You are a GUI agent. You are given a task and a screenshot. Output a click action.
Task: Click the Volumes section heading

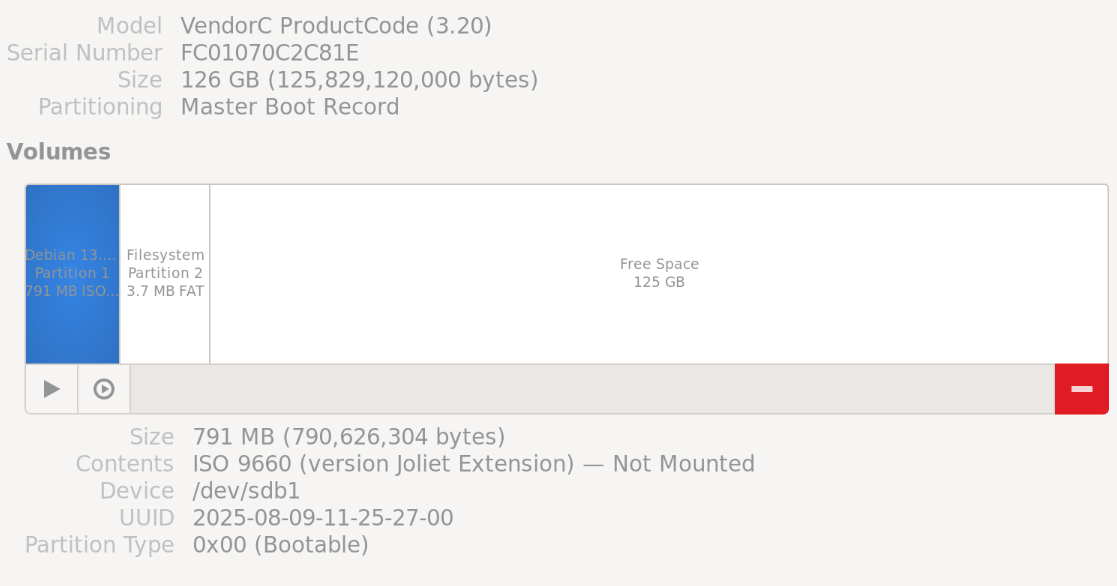pyautogui.click(x=58, y=152)
